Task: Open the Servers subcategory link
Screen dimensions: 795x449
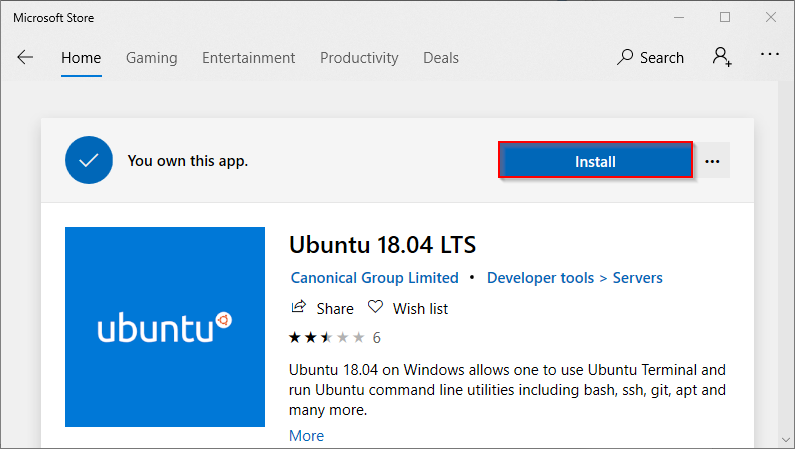Action: tap(637, 278)
